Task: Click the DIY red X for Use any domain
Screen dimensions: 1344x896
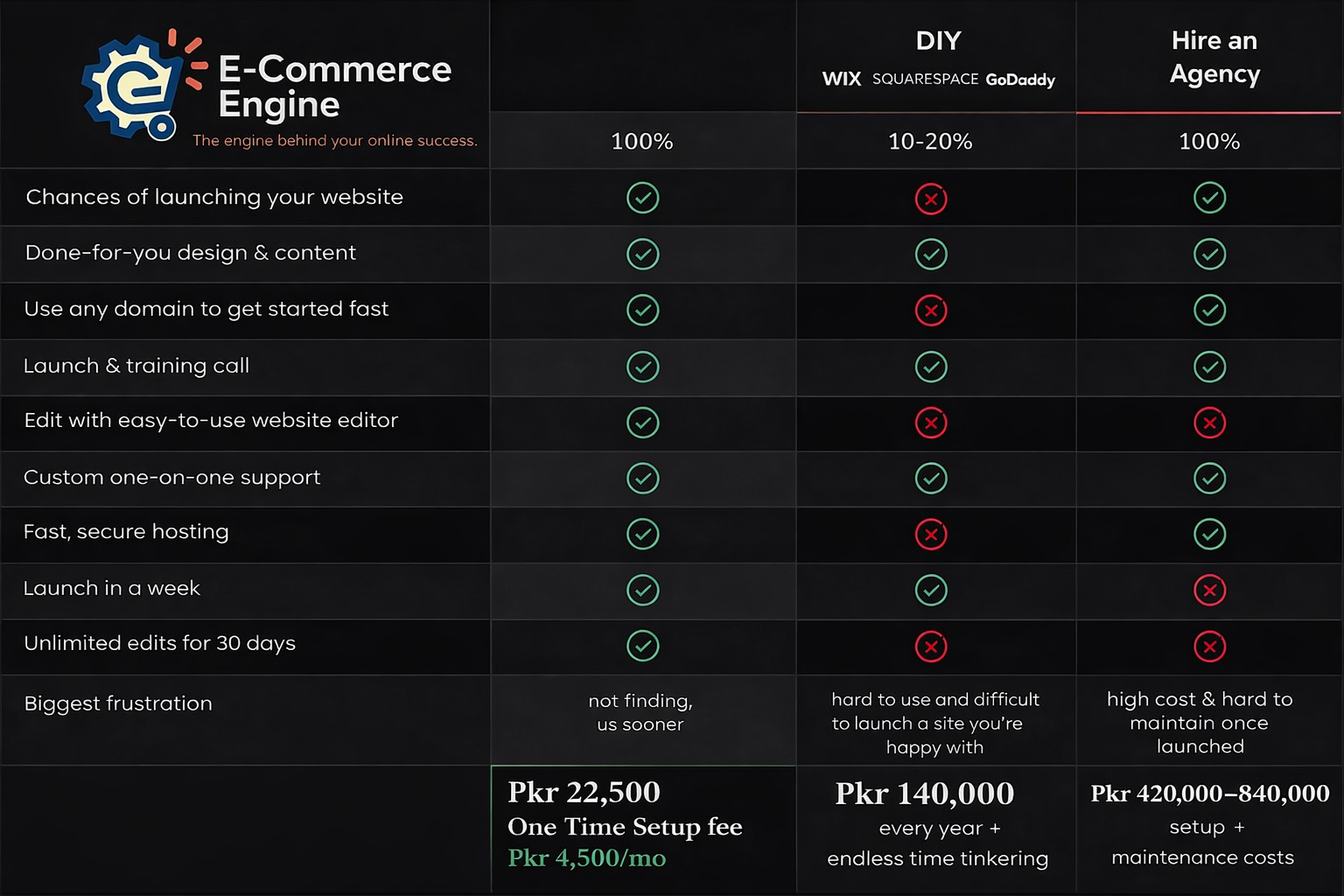Action: click(931, 311)
